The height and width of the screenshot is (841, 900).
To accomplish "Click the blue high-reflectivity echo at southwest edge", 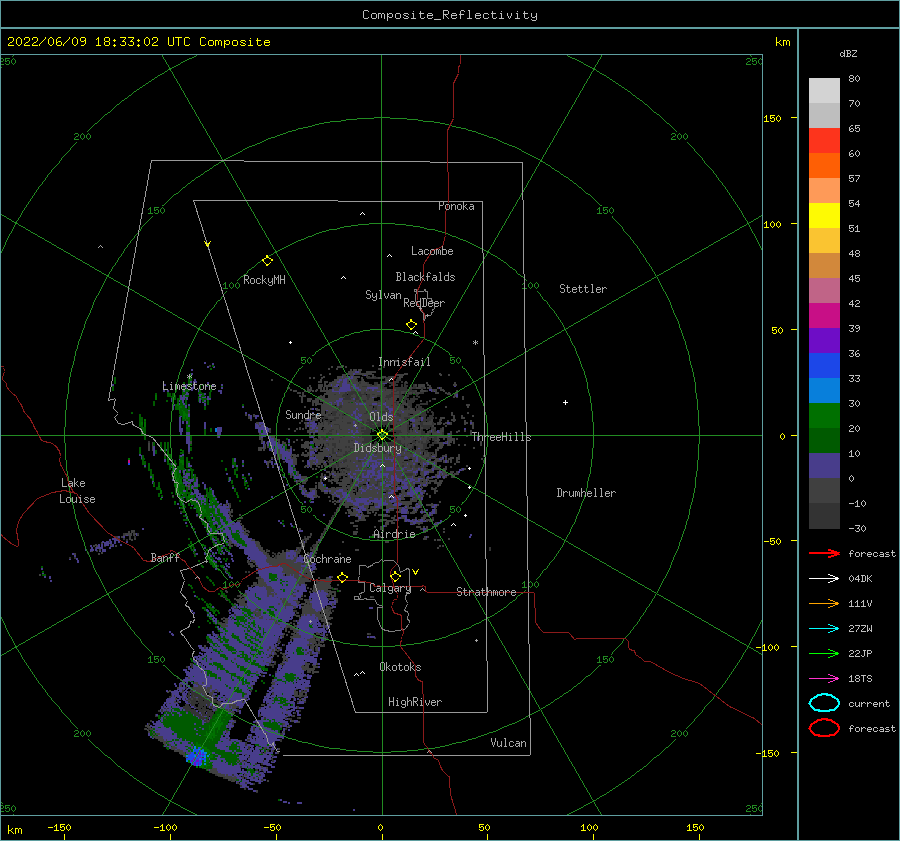I will 197,756.
